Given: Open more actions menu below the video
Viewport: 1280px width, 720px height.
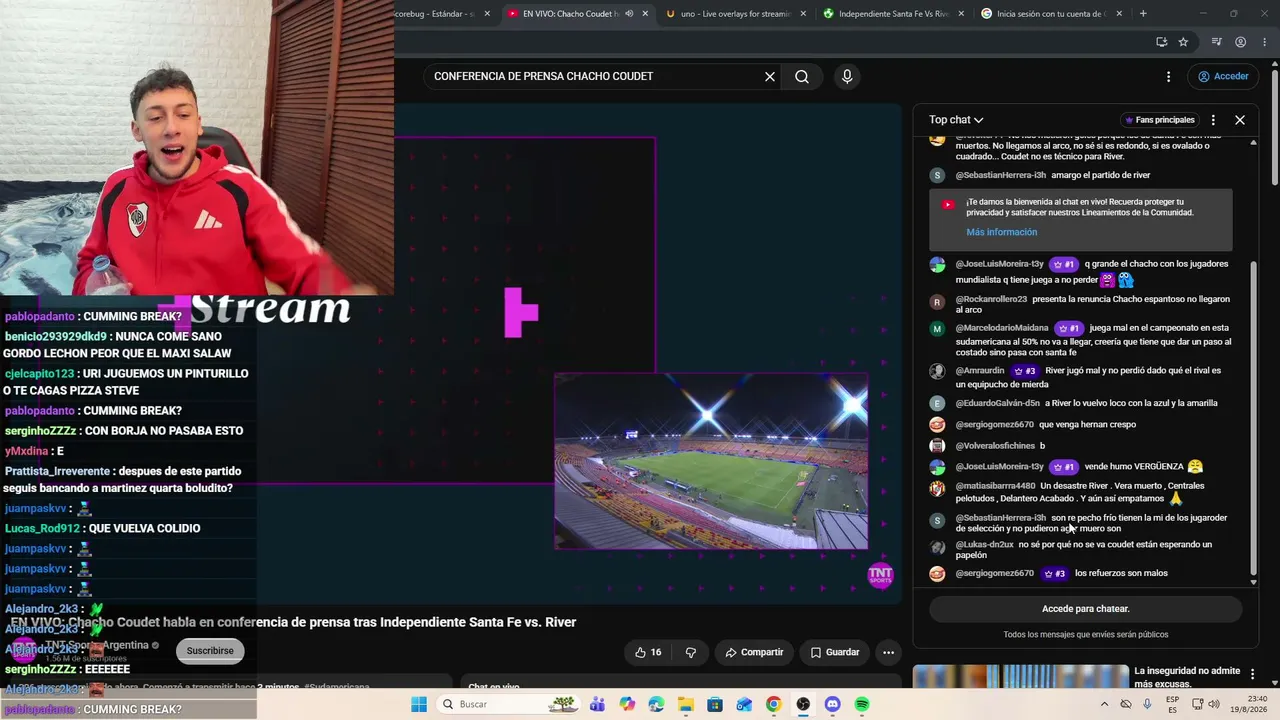Looking at the screenshot, I should point(888,652).
